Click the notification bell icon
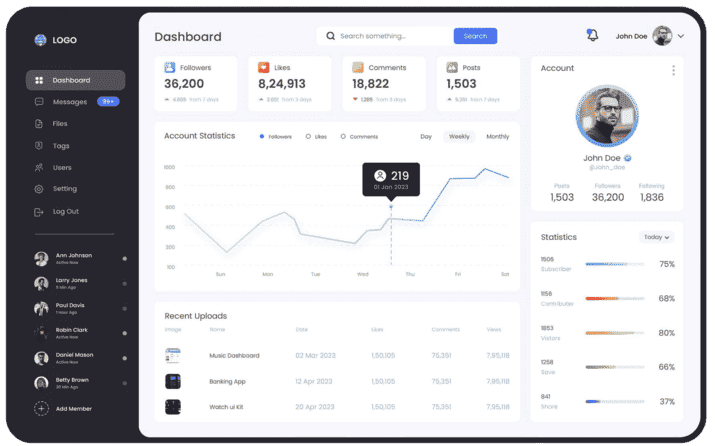 coord(592,36)
